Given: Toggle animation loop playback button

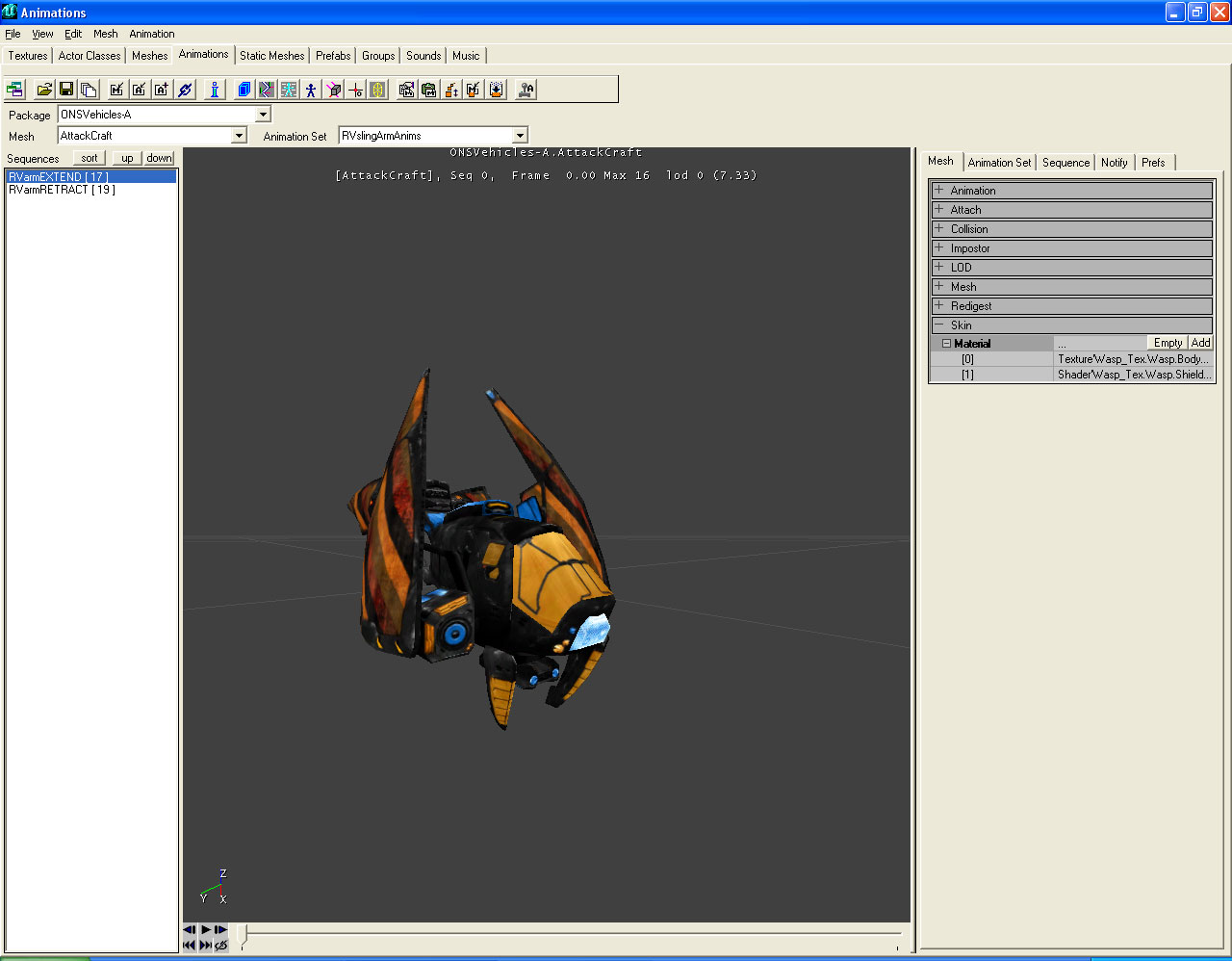Looking at the screenshot, I should (220, 946).
